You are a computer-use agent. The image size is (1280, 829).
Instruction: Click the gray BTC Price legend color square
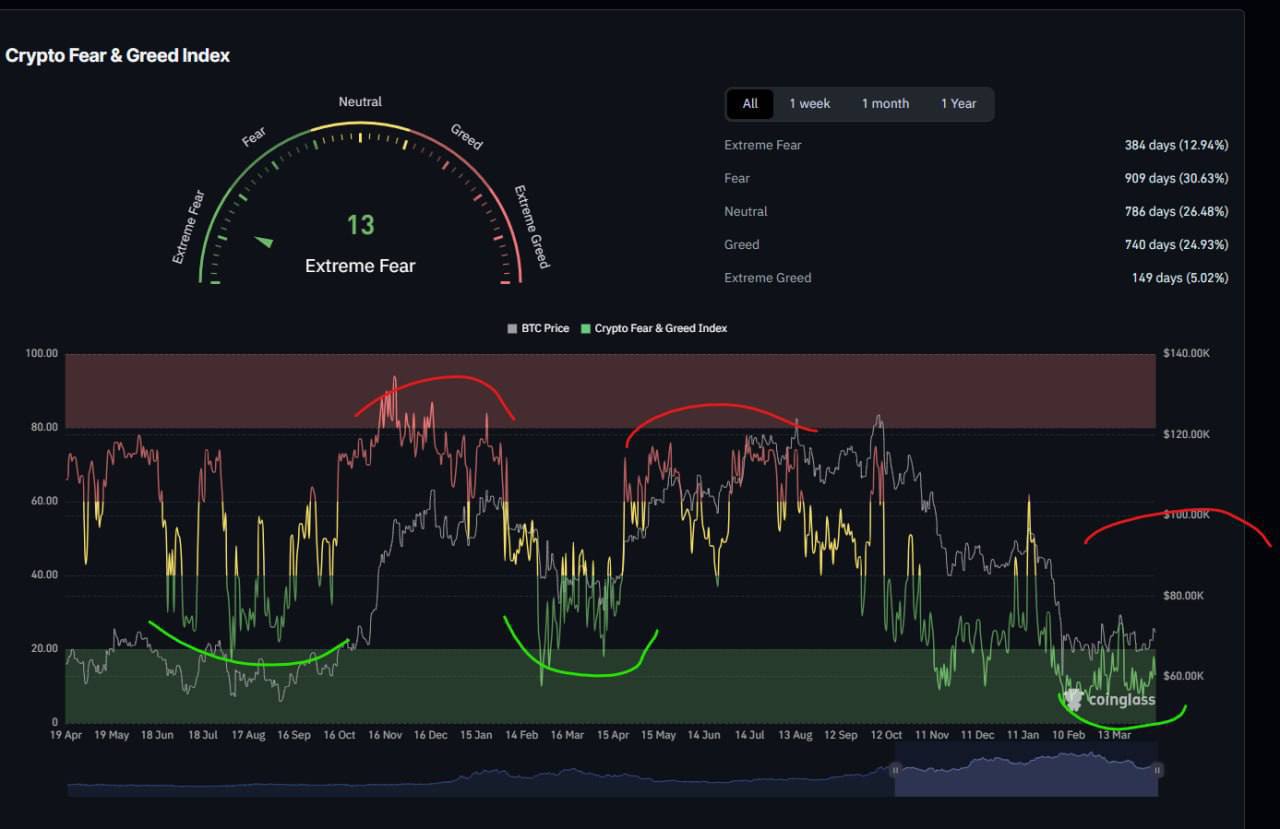click(511, 328)
